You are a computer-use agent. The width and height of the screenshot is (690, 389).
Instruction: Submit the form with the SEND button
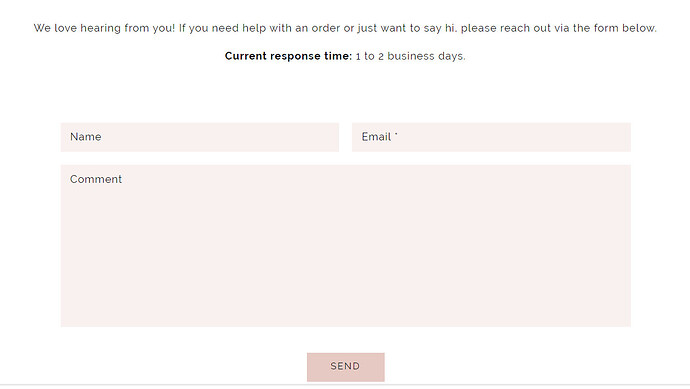(x=345, y=367)
